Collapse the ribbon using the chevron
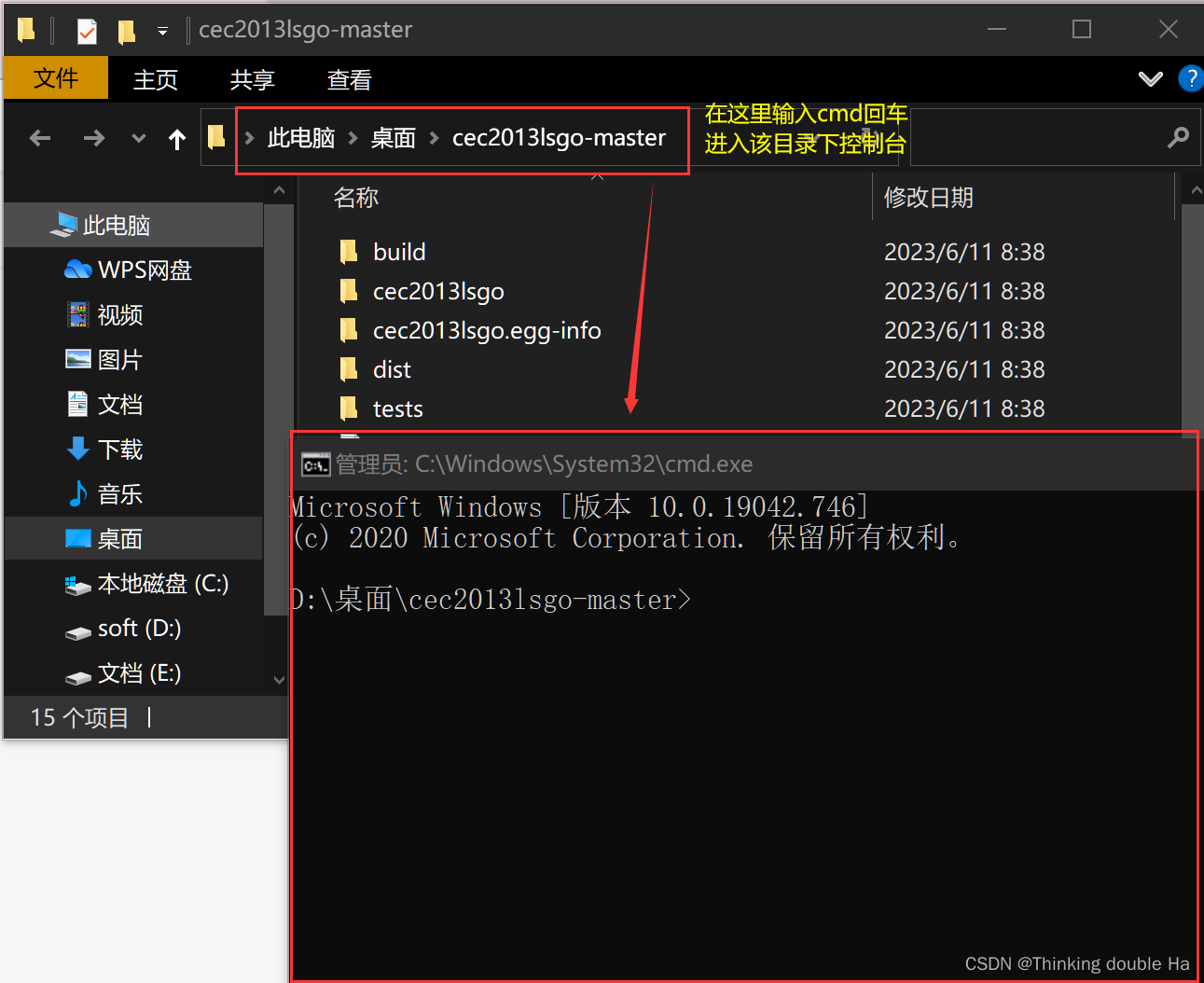The height and width of the screenshot is (983, 1204). tap(1150, 78)
